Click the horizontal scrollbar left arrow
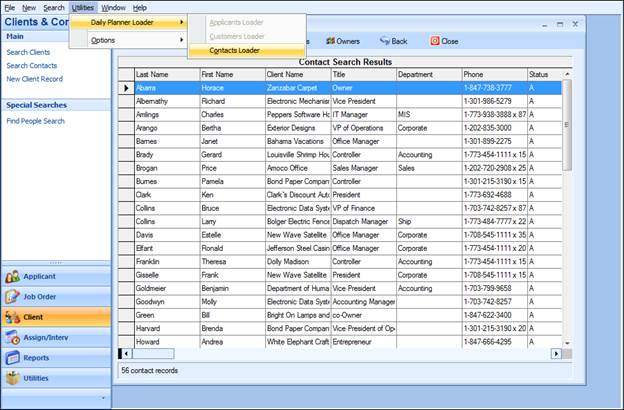The height and width of the screenshot is (410, 624). [x=126, y=353]
